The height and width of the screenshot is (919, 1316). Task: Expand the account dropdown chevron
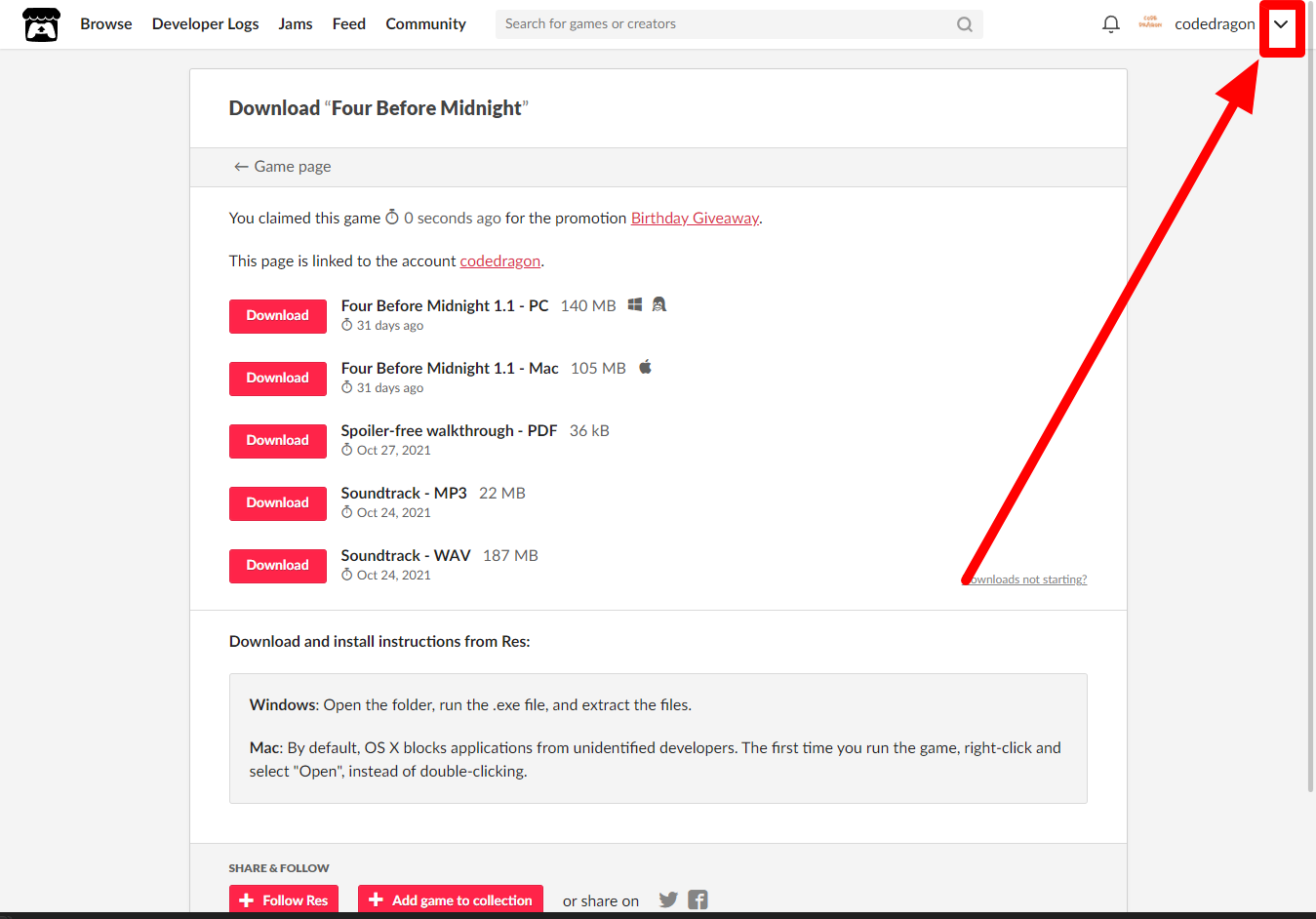[1281, 24]
